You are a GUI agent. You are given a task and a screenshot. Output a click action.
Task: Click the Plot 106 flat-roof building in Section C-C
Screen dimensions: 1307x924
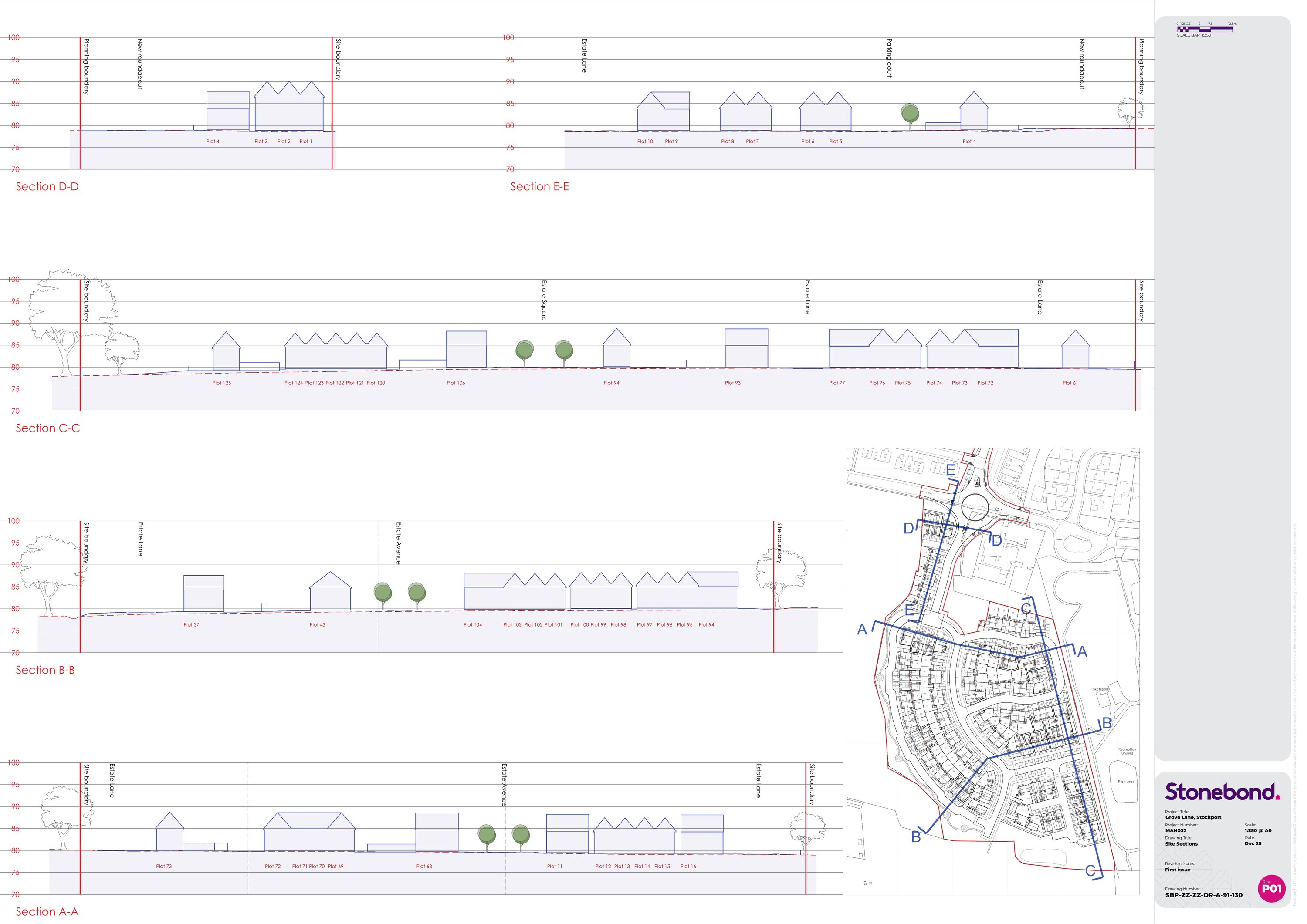tap(466, 349)
